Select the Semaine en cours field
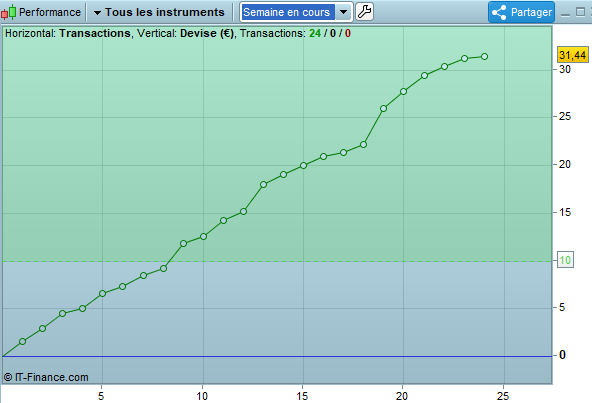592x403 pixels. (288, 12)
